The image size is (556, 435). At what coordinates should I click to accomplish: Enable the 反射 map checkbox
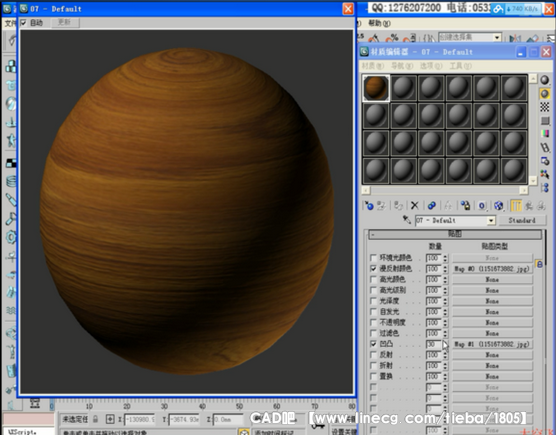(x=373, y=355)
